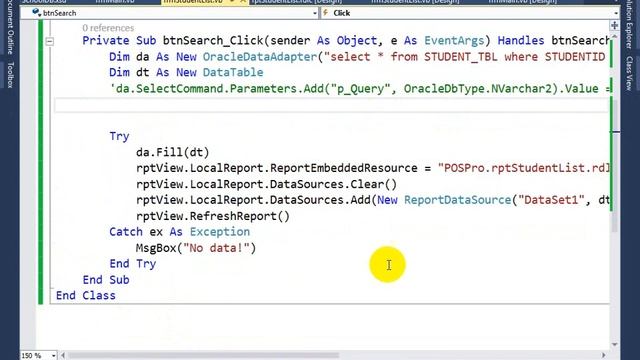Click the vertical scrollbar down arrow

tap(615, 345)
